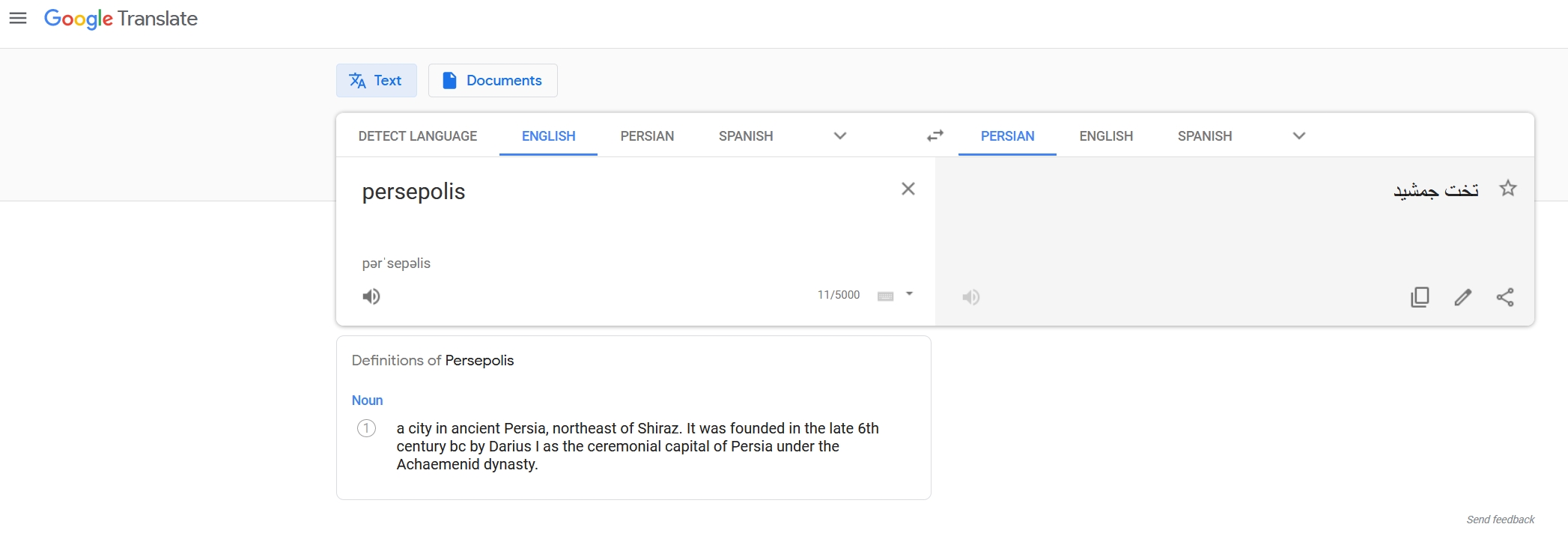The width and height of the screenshot is (1568, 536).
Task: Open input tools dropdown arrow
Action: click(x=910, y=294)
